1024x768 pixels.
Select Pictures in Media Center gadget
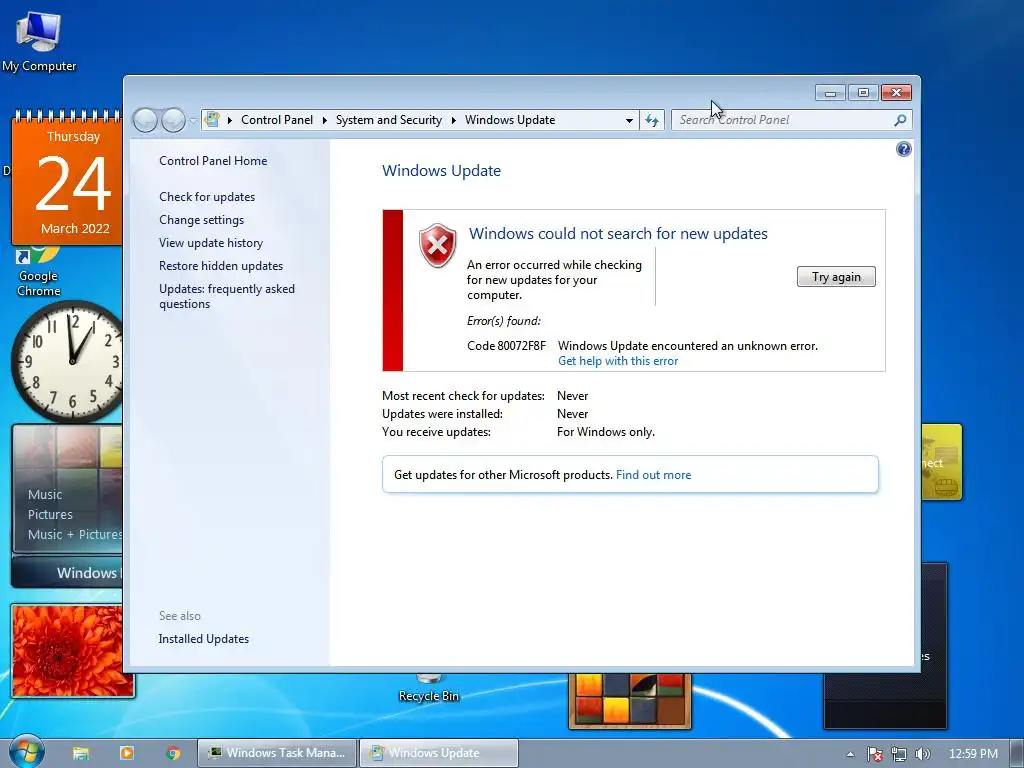[x=50, y=515]
